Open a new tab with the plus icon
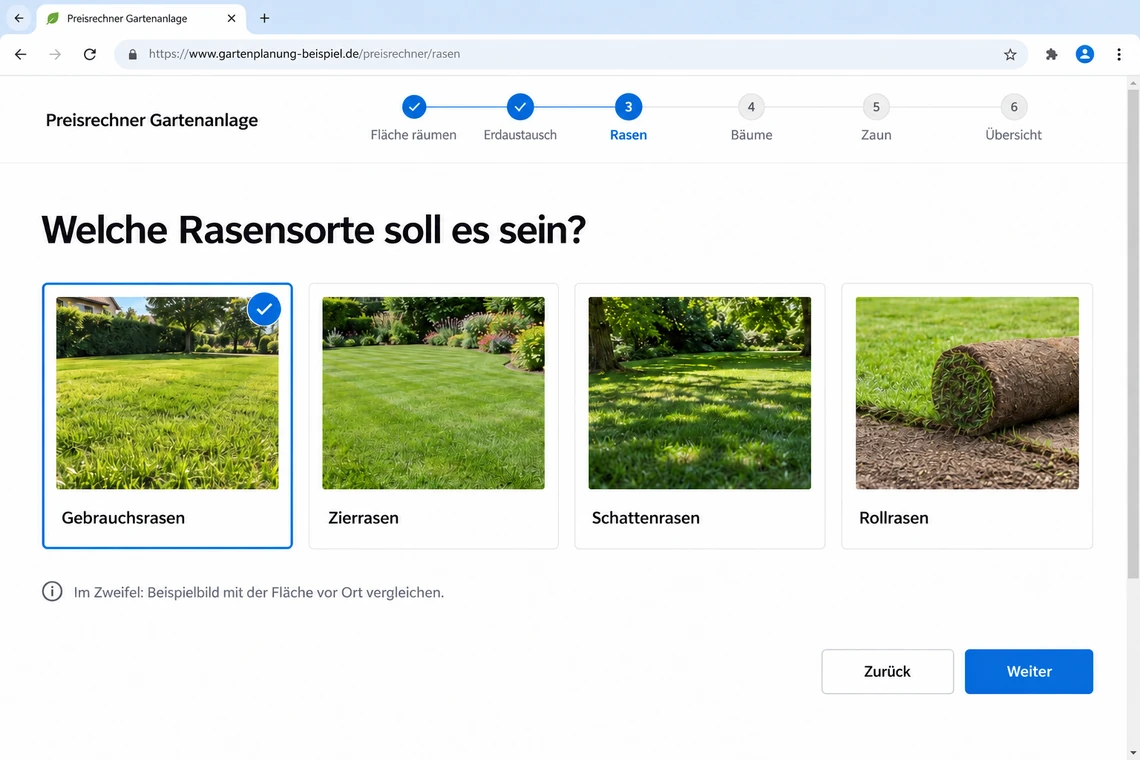1140x760 pixels. tap(265, 18)
